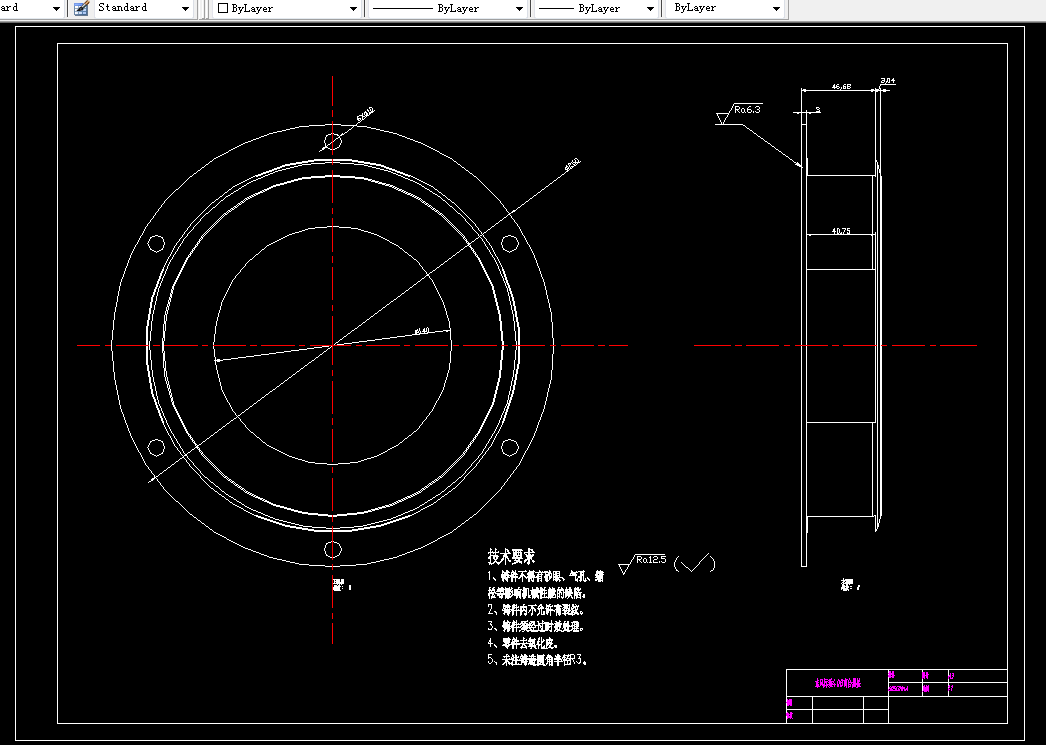Open the ByLayer lineweight dropdown with short line sample
The image size is (1046, 745).
click(650, 9)
